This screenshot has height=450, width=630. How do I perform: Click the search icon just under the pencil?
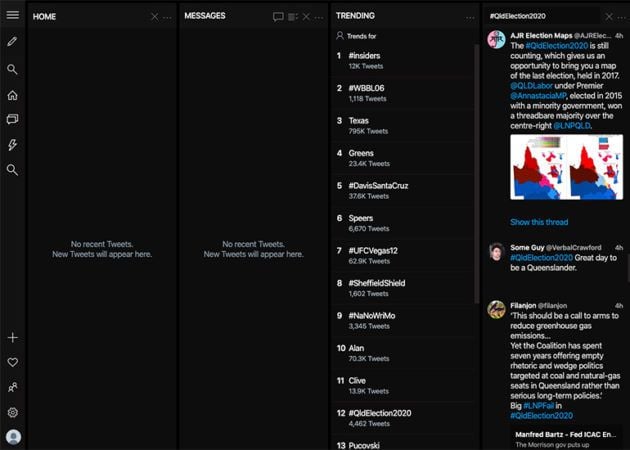click(x=12, y=70)
